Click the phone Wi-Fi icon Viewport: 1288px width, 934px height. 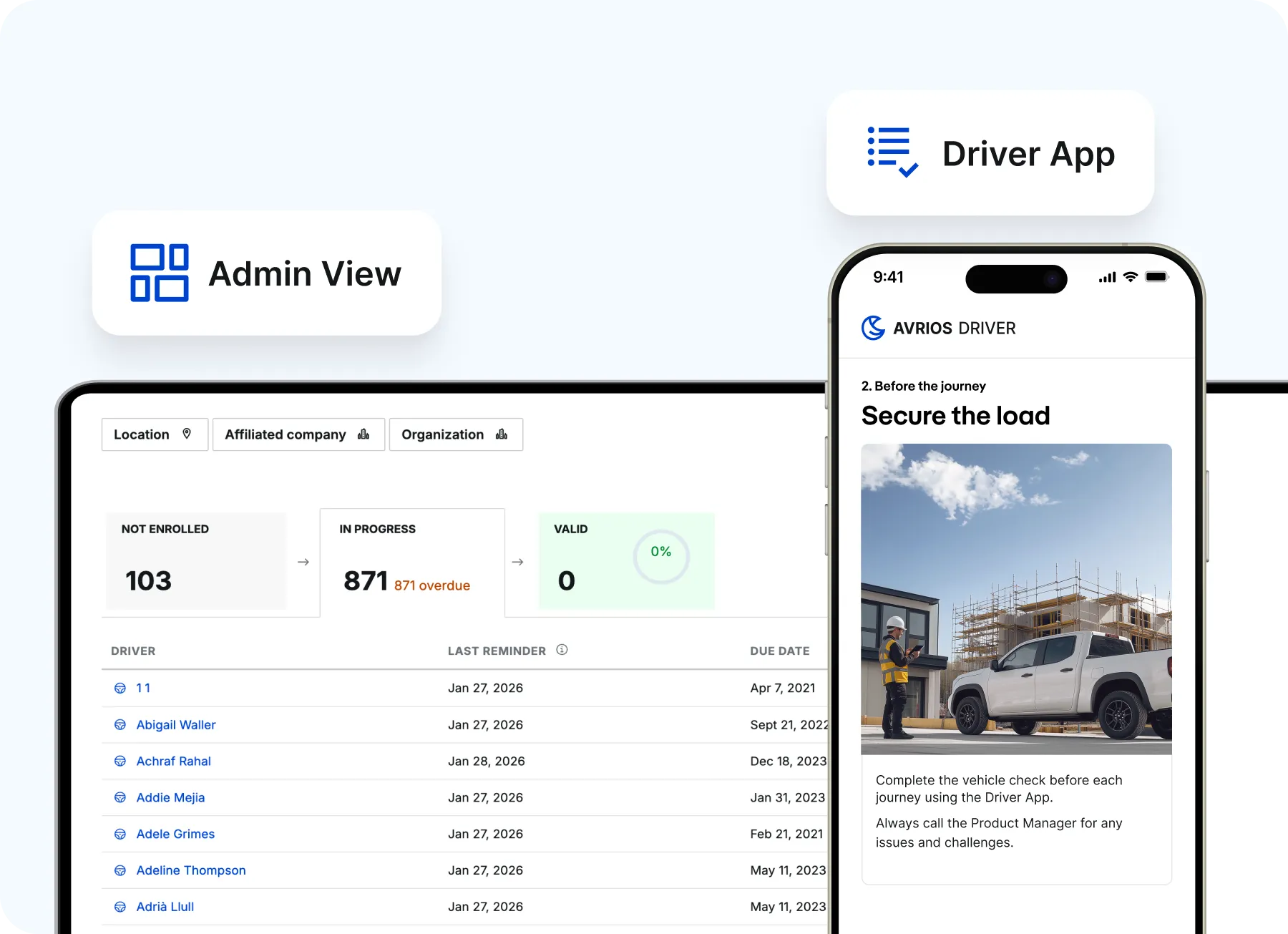click(x=1131, y=277)
